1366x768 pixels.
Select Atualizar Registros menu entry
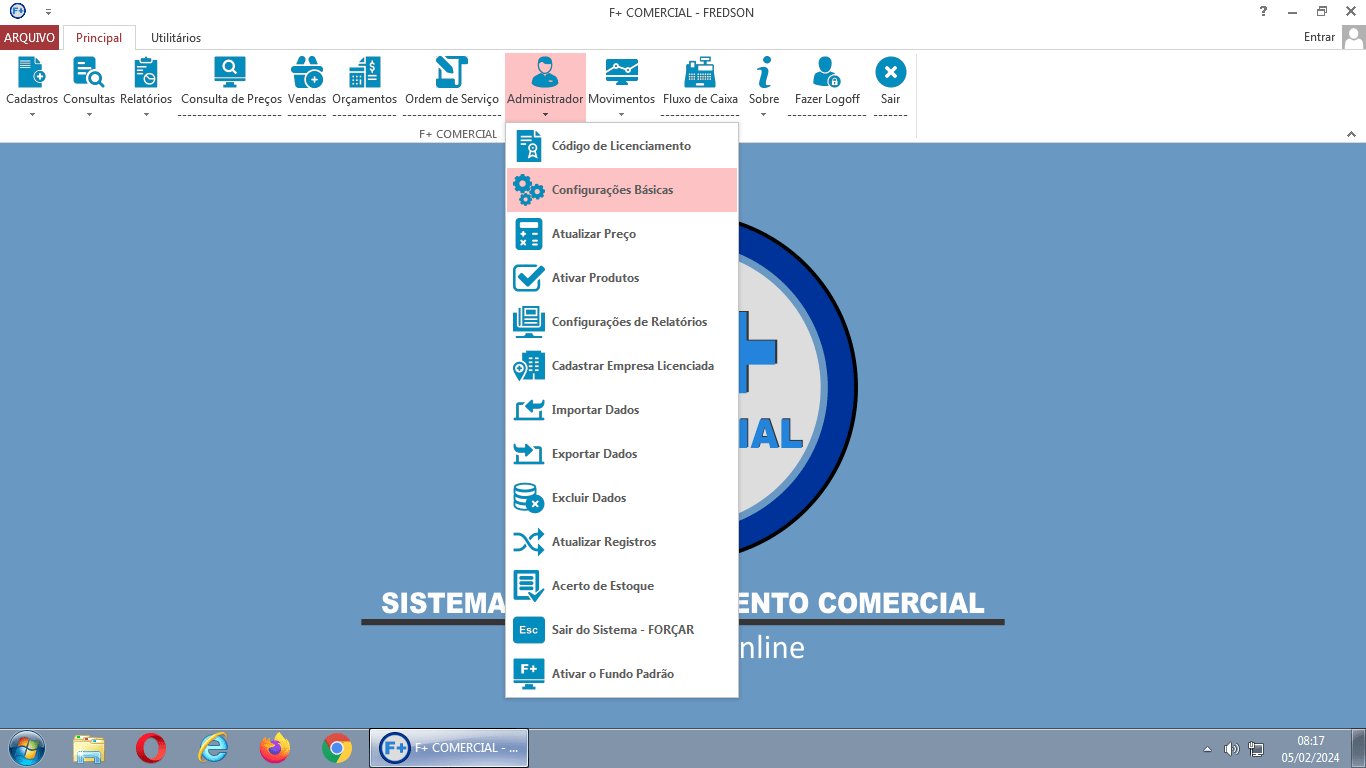click(x=622, y=542)
